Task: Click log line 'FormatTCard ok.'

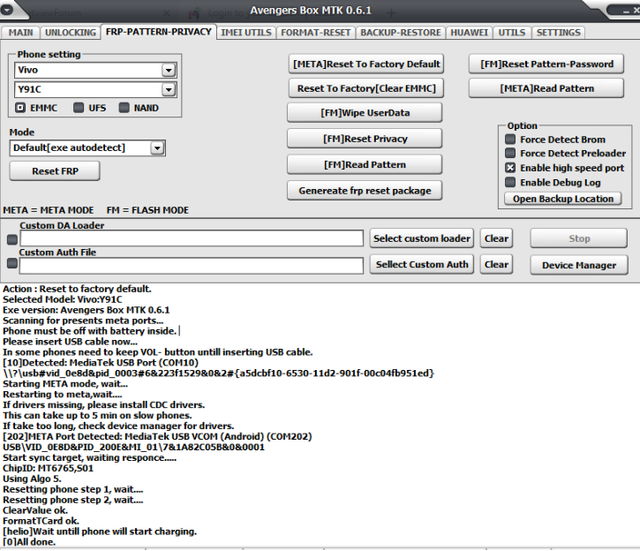Action: (x=41, y=521)
